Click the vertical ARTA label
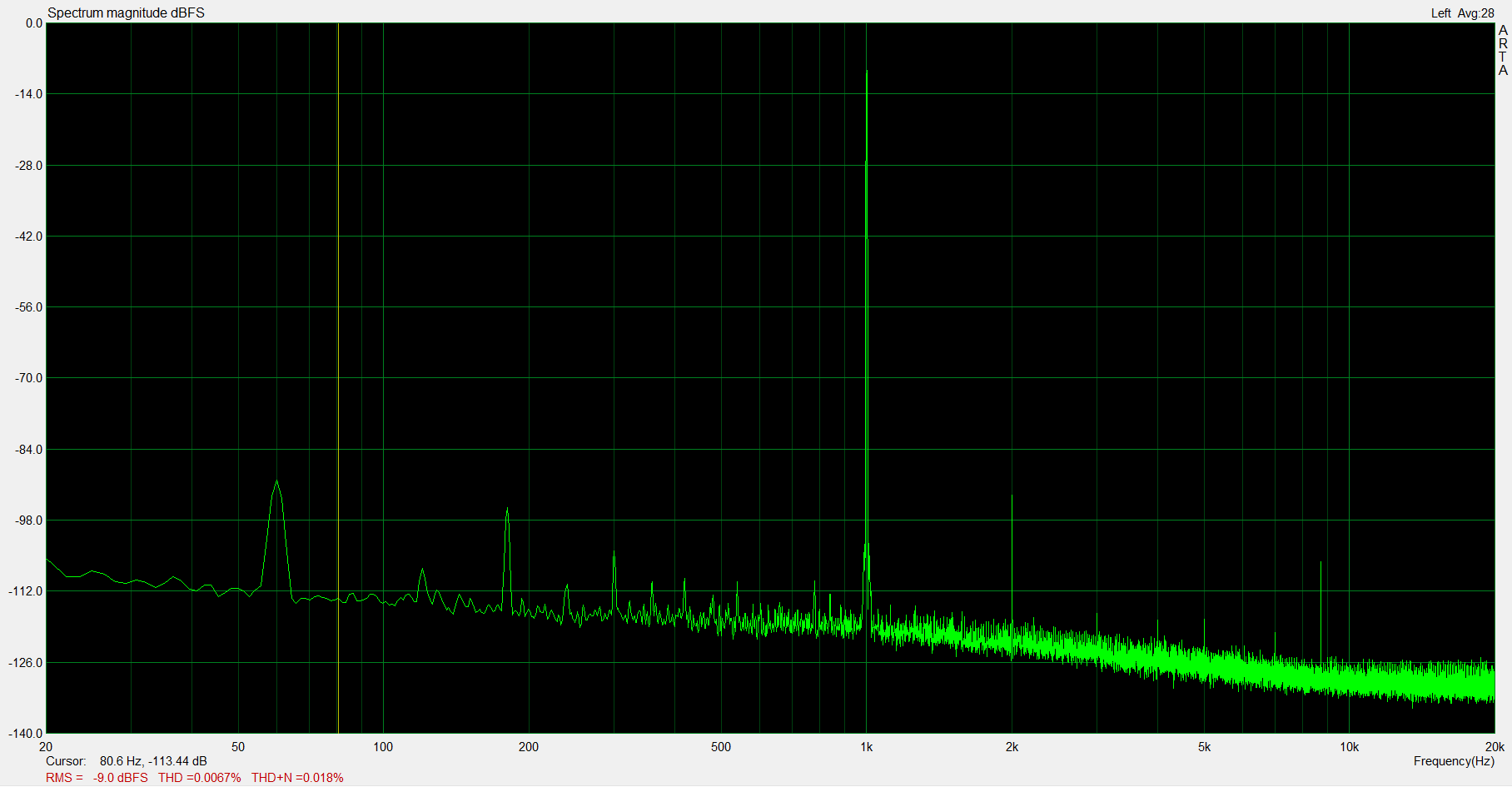Viewport: 1512px width, 787px height. [1503, 50]
